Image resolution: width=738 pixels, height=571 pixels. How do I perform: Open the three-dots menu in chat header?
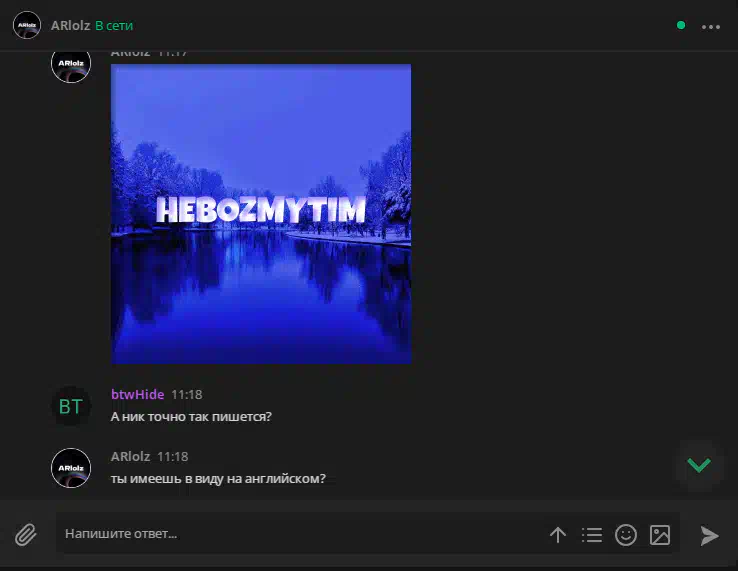click(711, 27)
